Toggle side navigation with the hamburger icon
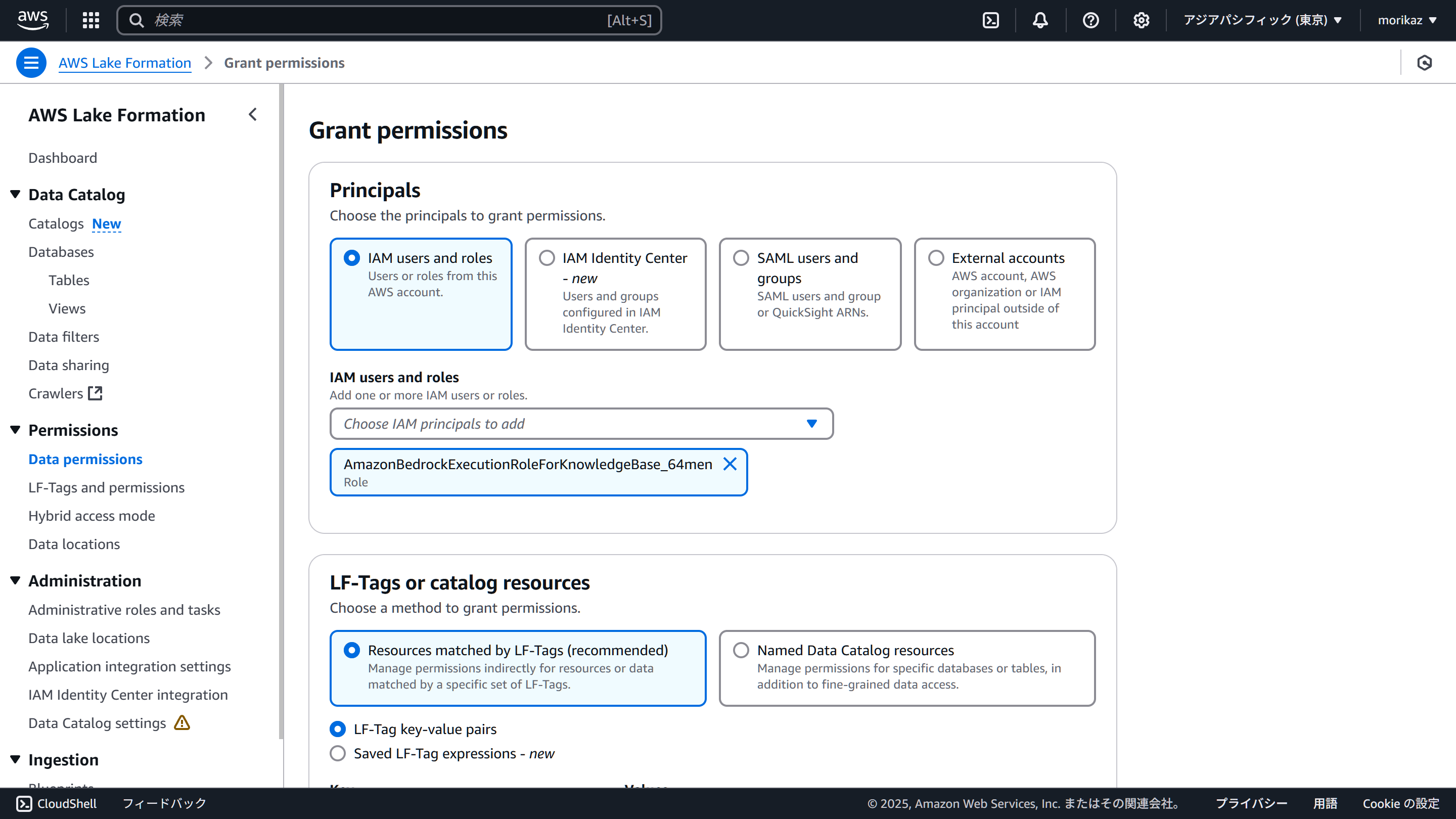1456x819 pixels. [31, 63]
